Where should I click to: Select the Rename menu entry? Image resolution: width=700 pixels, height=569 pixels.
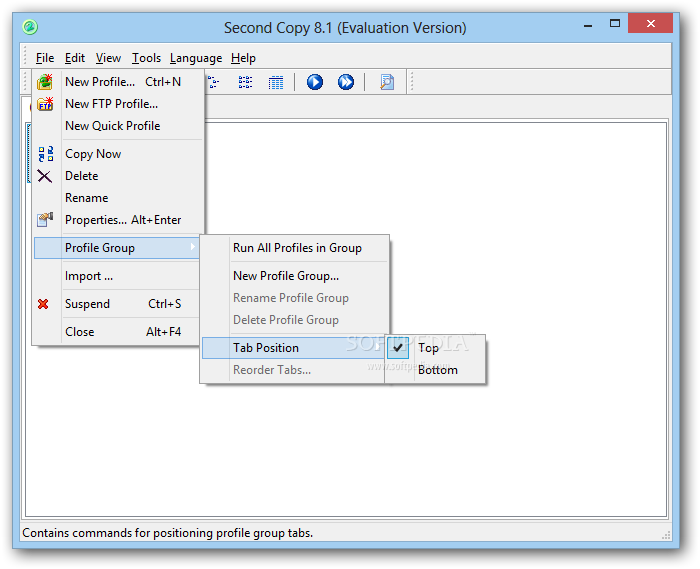click(x=118, y=198)
